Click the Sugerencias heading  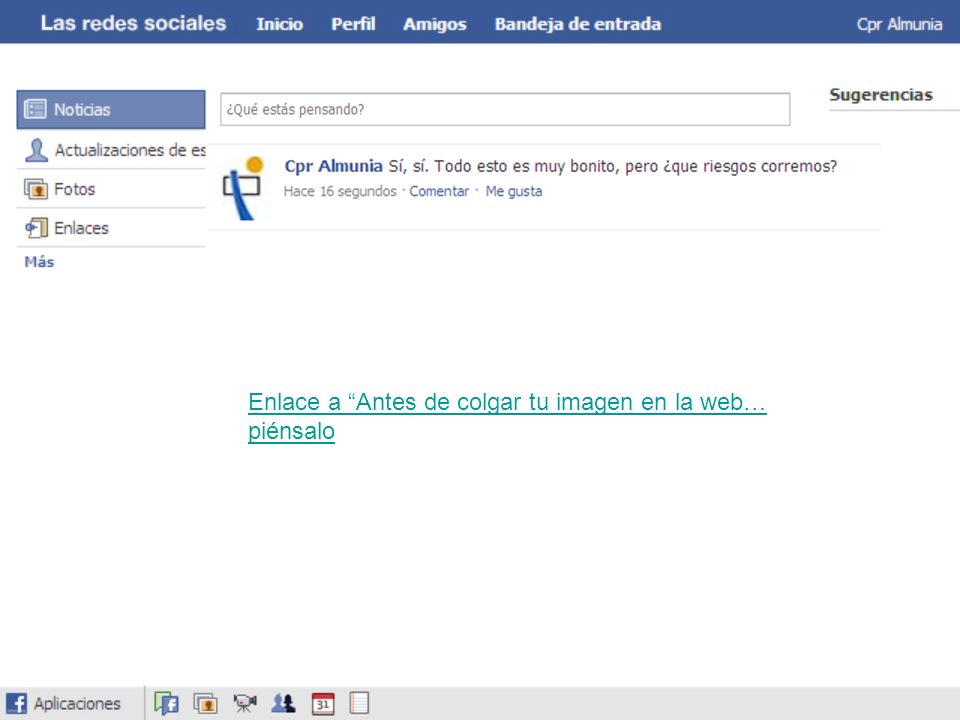click(x=881, y=95)
